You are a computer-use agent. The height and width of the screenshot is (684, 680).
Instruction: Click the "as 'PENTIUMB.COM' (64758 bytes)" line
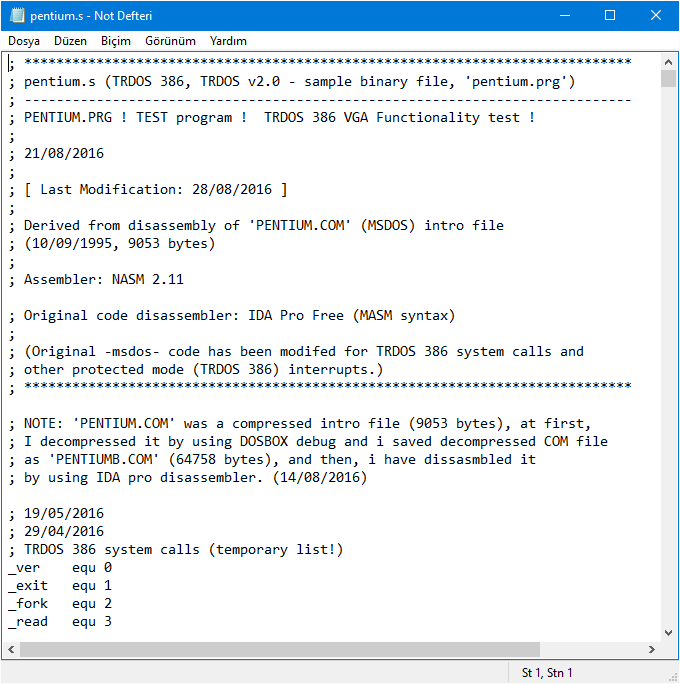tap(272, 459)
